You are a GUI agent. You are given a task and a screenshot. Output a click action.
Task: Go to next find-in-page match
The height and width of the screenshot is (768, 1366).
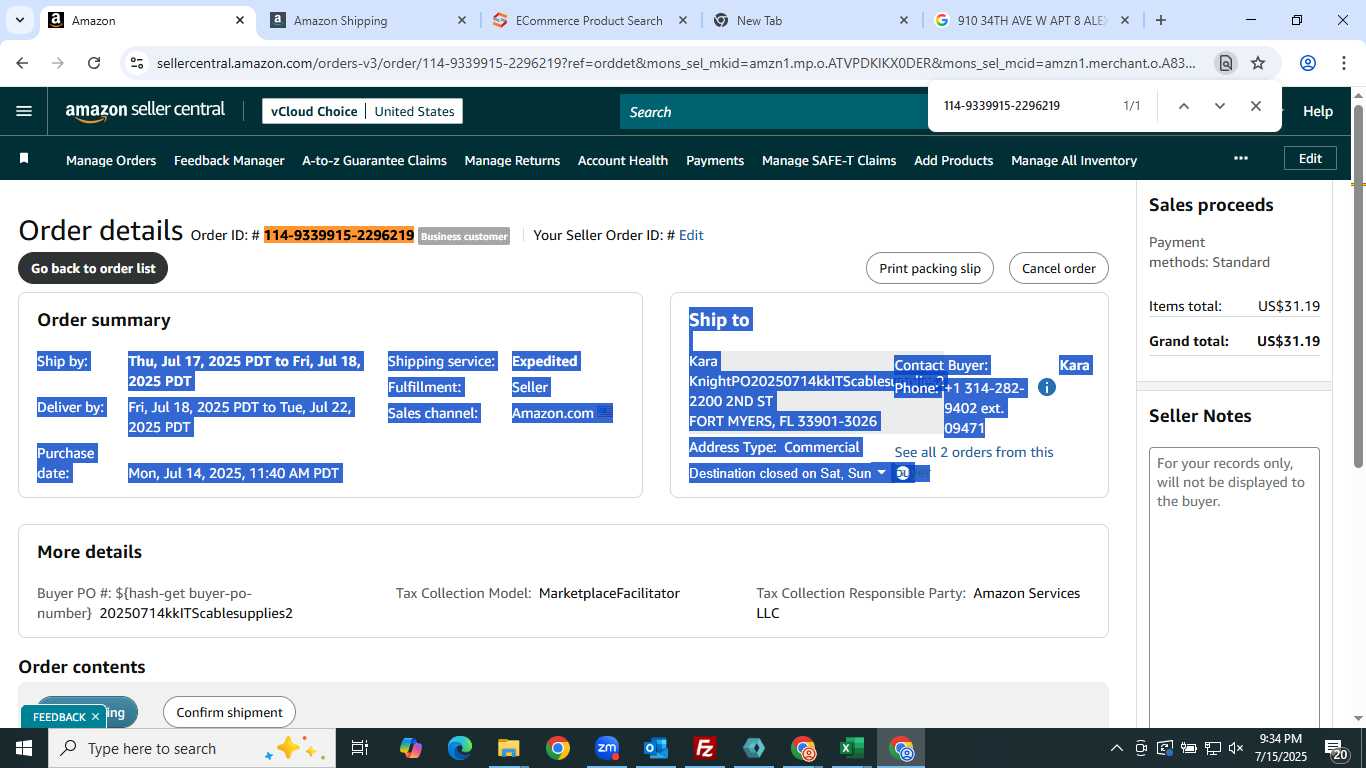[1219, 106]
